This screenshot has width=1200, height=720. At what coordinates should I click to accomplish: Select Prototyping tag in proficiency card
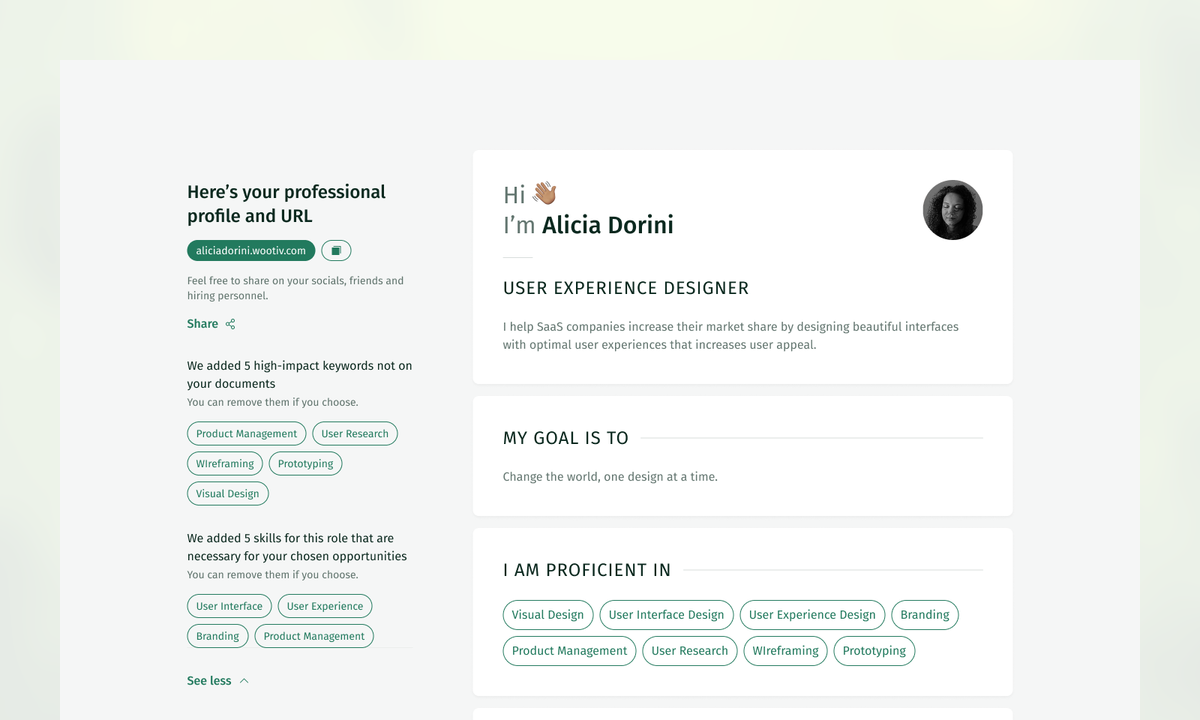tap(874, 651)
